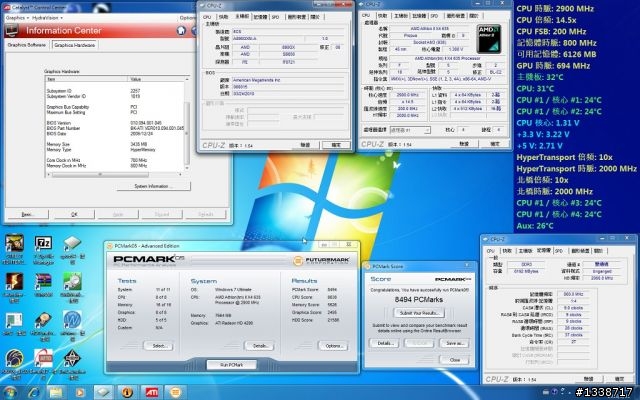This screenshot has height=400, width=640.
Task: Open the Options menu in Catalyst Control Center
Action: click(x=187, y=18)
